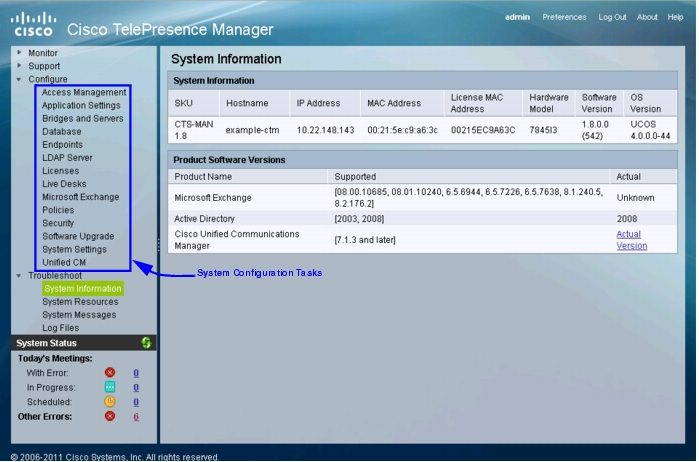Open Bridges and Servers page

pyautogui.click(x=82, y=119)
